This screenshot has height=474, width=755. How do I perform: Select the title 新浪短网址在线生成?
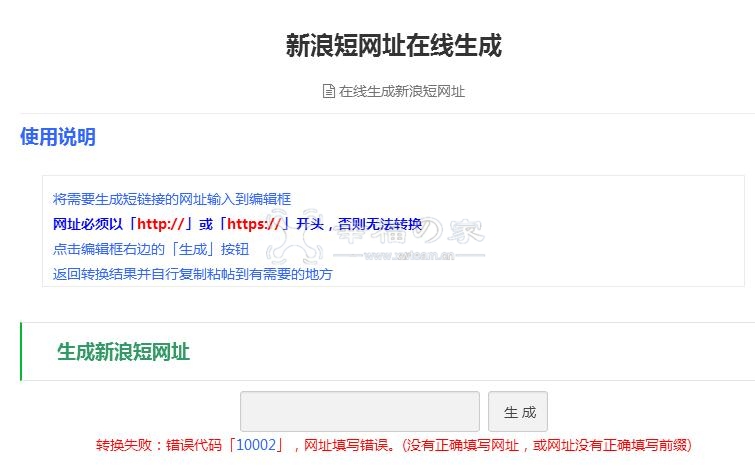[393, 46]
